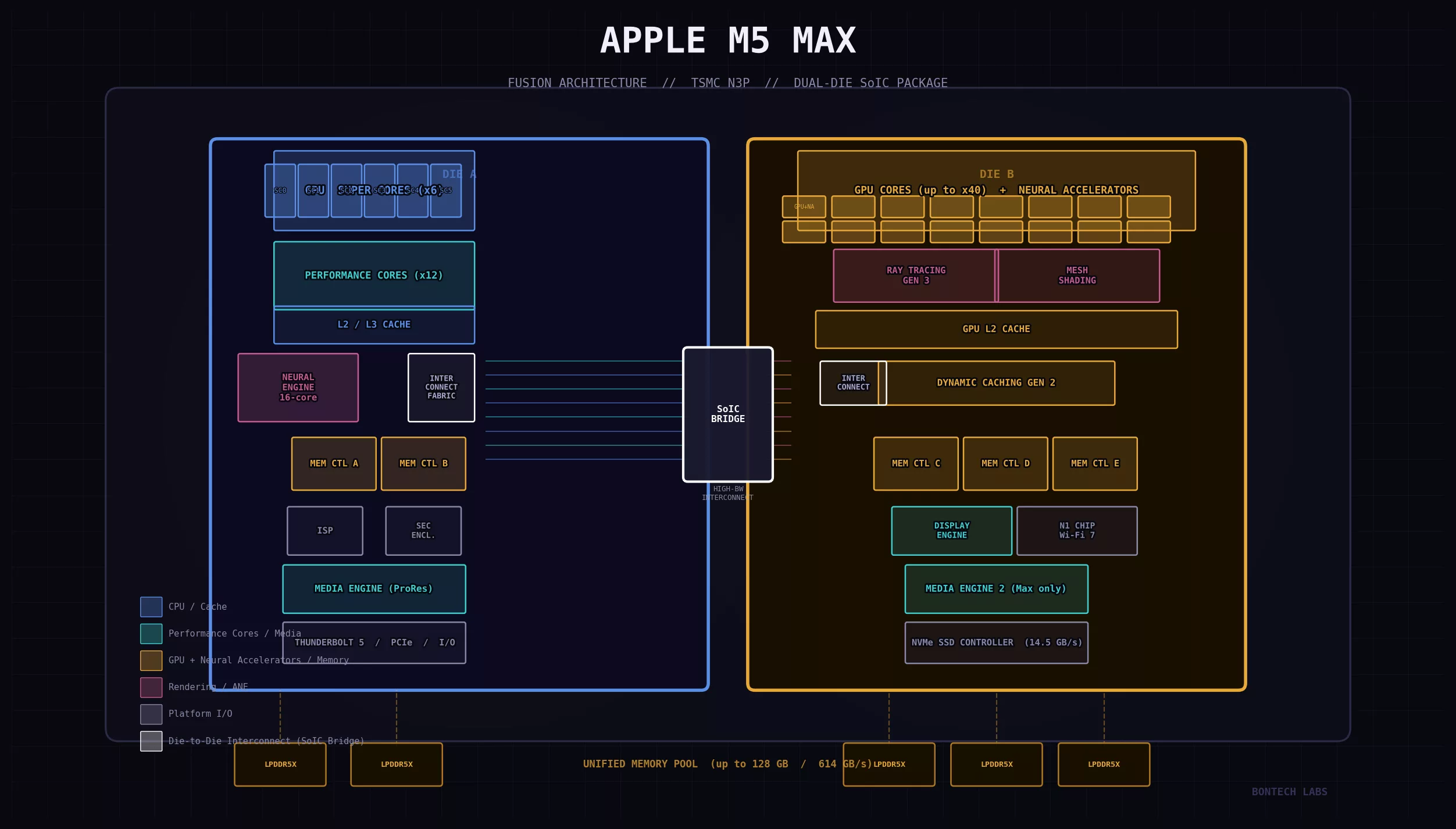The width and height of the screenshot is (1456, 829).
Task: Select the GPU L2 CACHE section
Action: (996, 328)
